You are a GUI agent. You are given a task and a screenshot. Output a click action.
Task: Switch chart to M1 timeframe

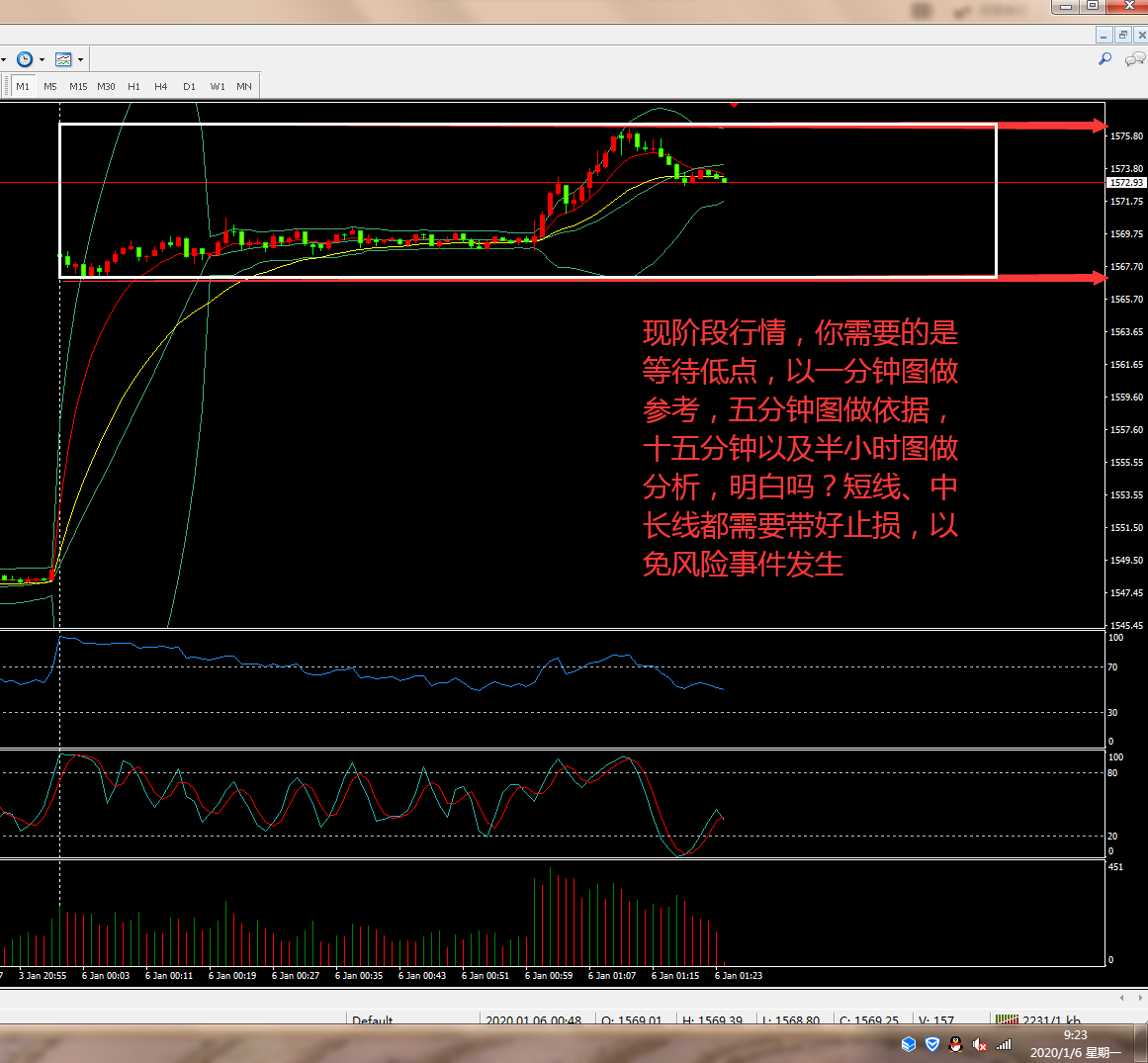(22, 86)
